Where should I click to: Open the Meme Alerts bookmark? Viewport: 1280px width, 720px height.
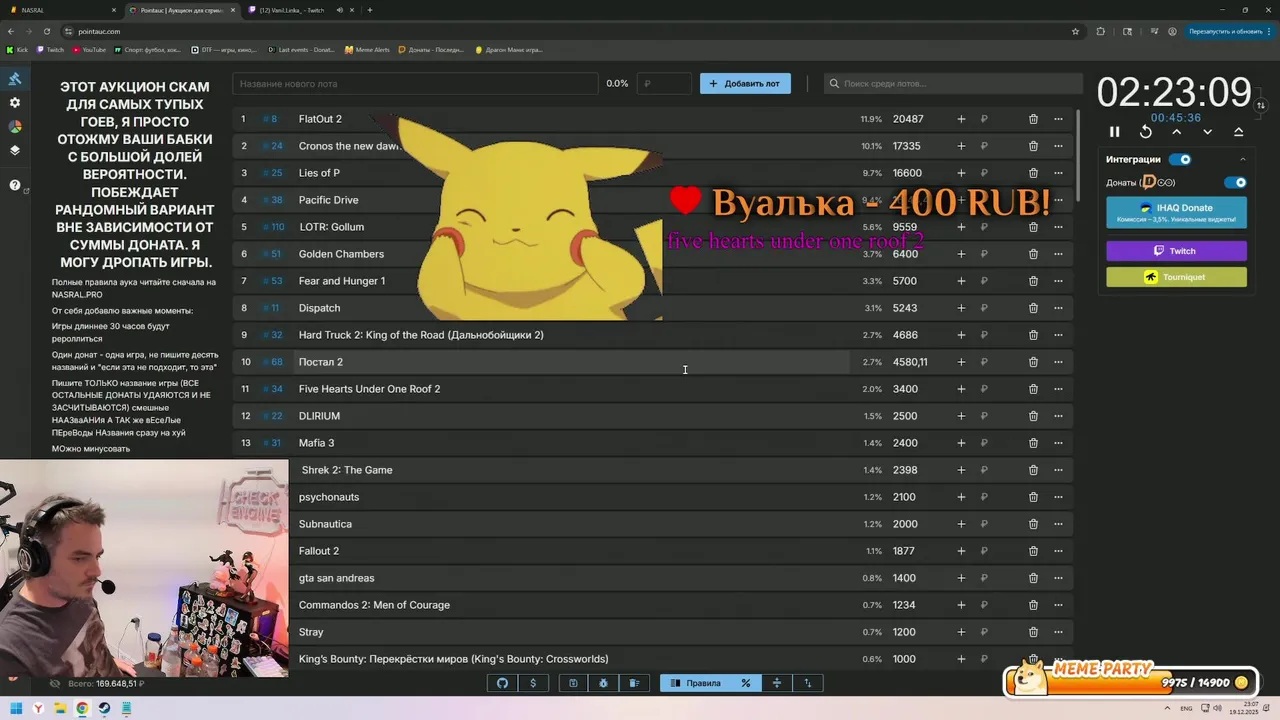366,49
